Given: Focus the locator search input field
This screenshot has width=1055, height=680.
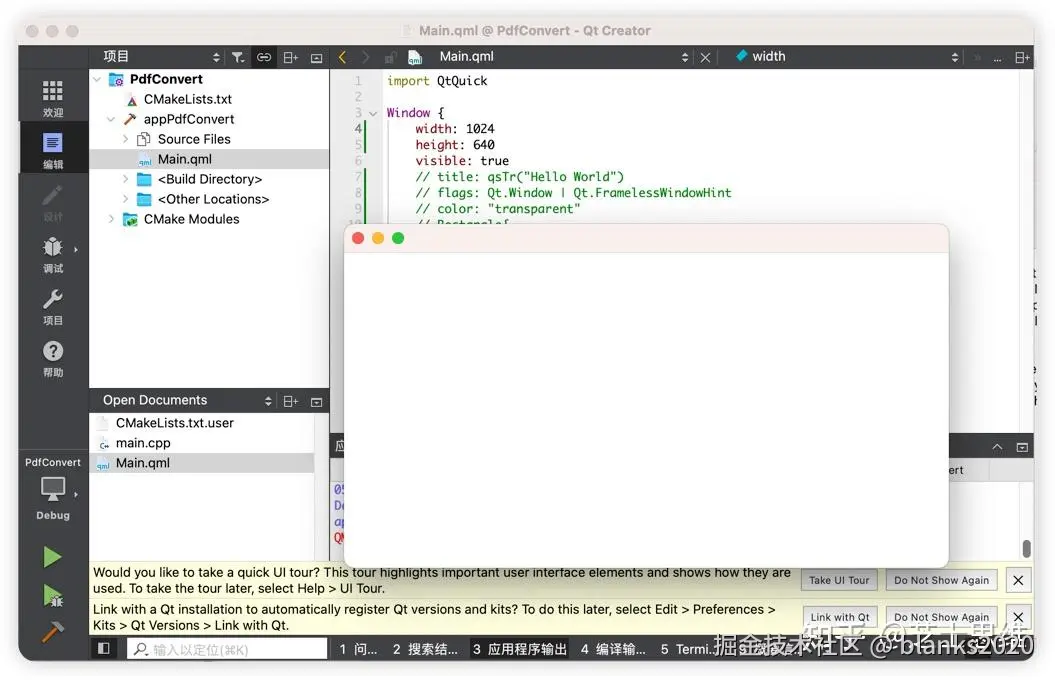Looking at the screenshot, I should pyautogui.click(x=227, y=649).
